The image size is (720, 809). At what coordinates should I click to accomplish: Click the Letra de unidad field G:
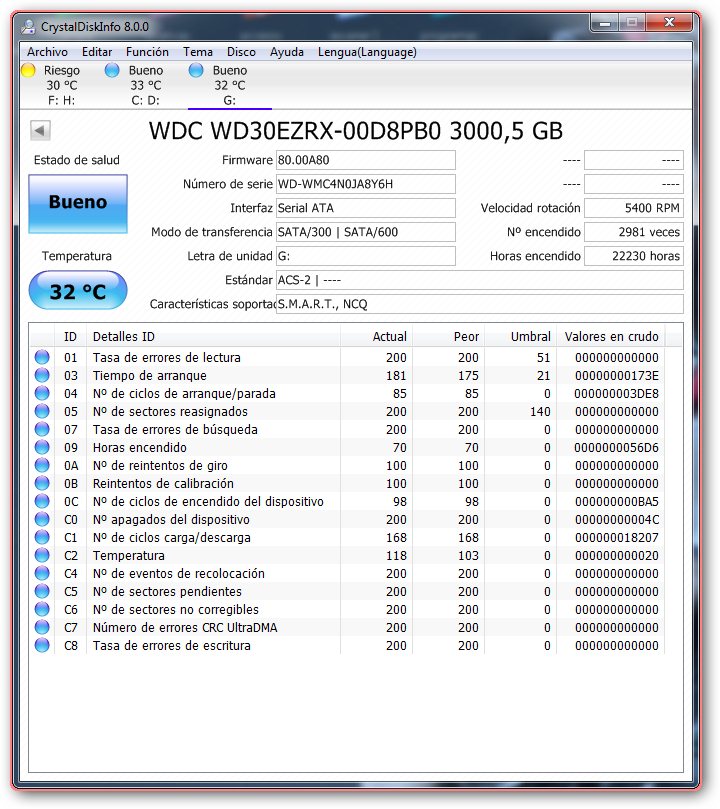366,256
